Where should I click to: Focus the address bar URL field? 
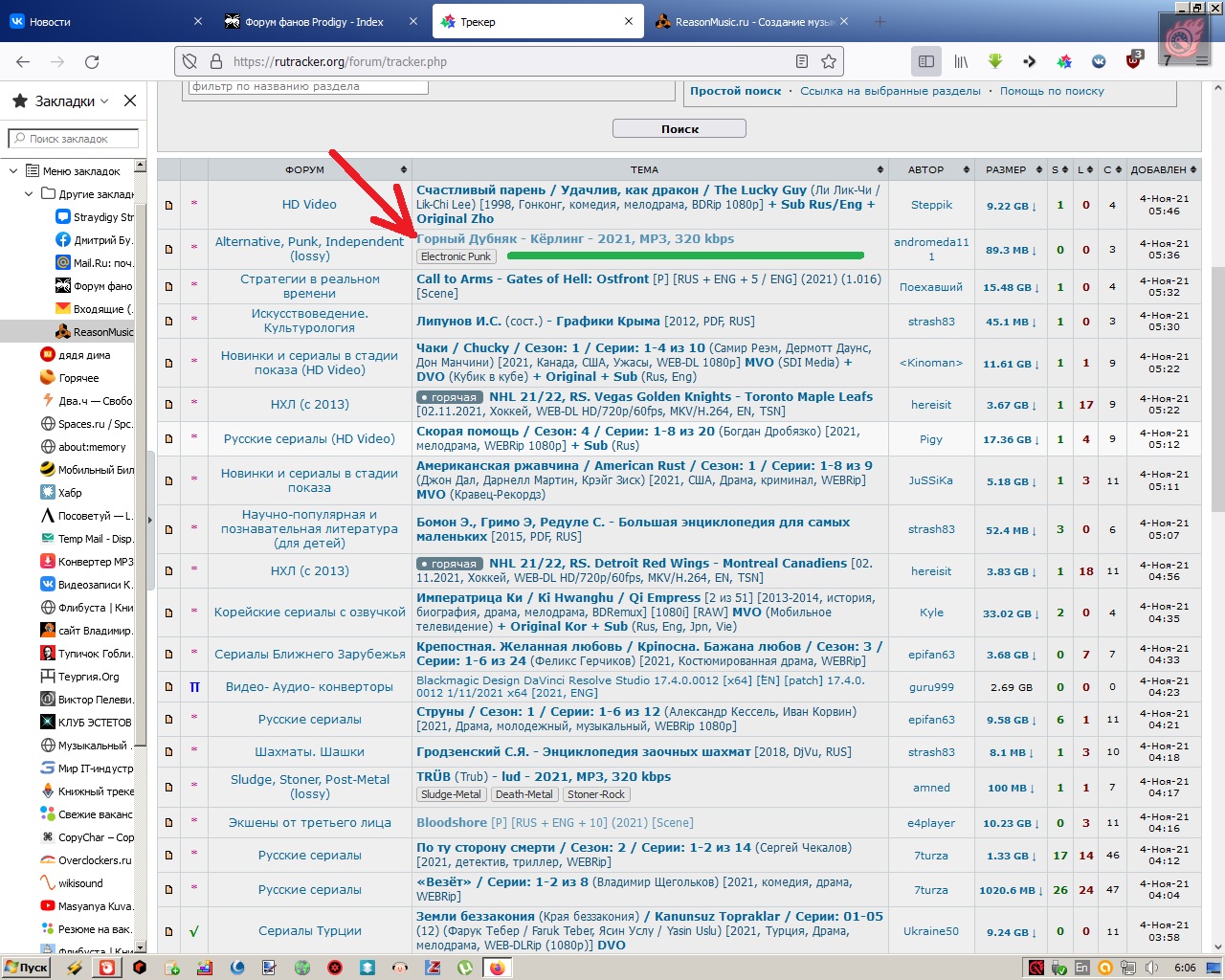point(507,61)
